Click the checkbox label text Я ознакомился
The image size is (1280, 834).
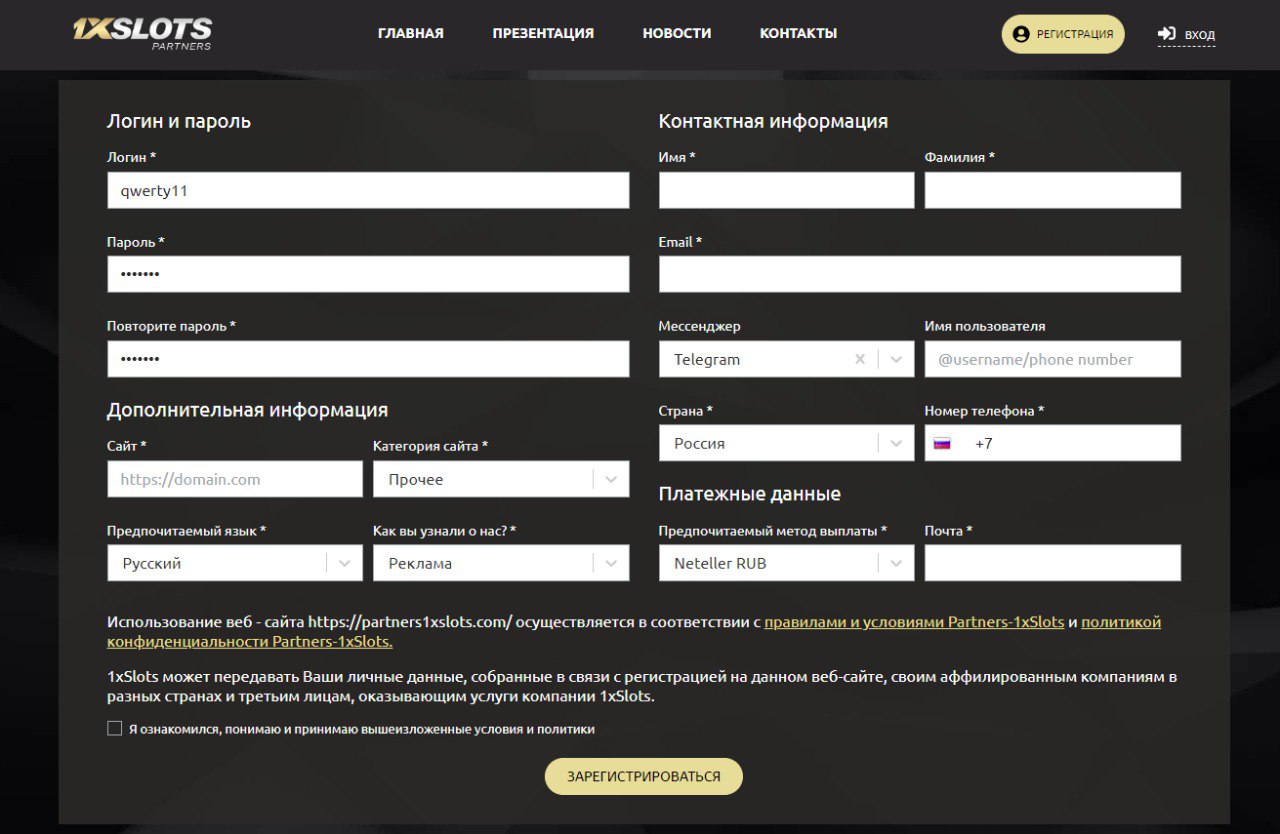pyautogui.click(x=362, y=729)
